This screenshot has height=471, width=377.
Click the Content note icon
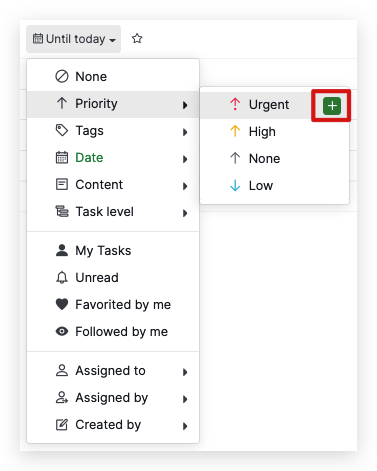click(62, 184)
